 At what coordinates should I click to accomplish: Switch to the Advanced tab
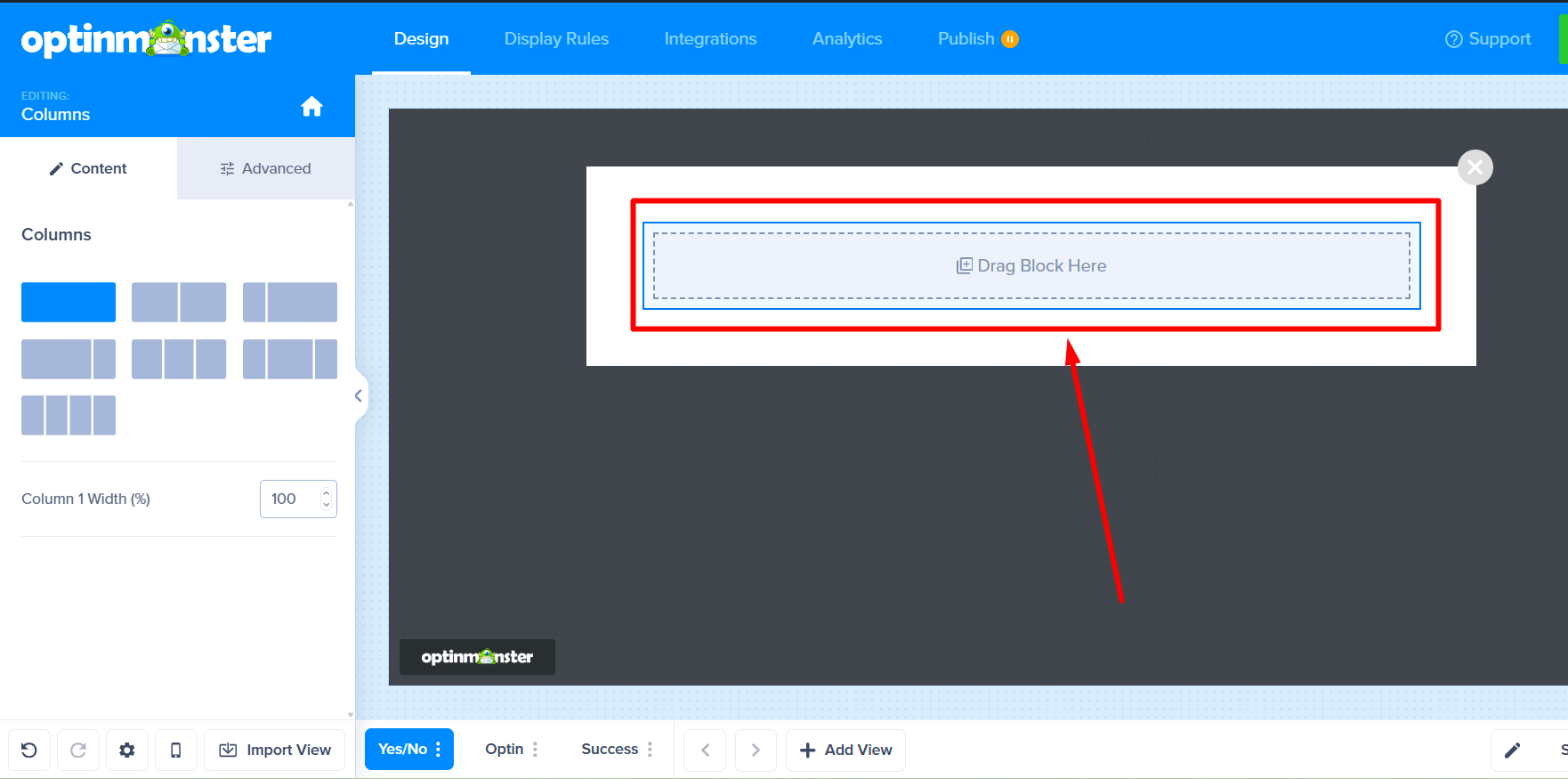pyautogui.click(x=266, y=168)
